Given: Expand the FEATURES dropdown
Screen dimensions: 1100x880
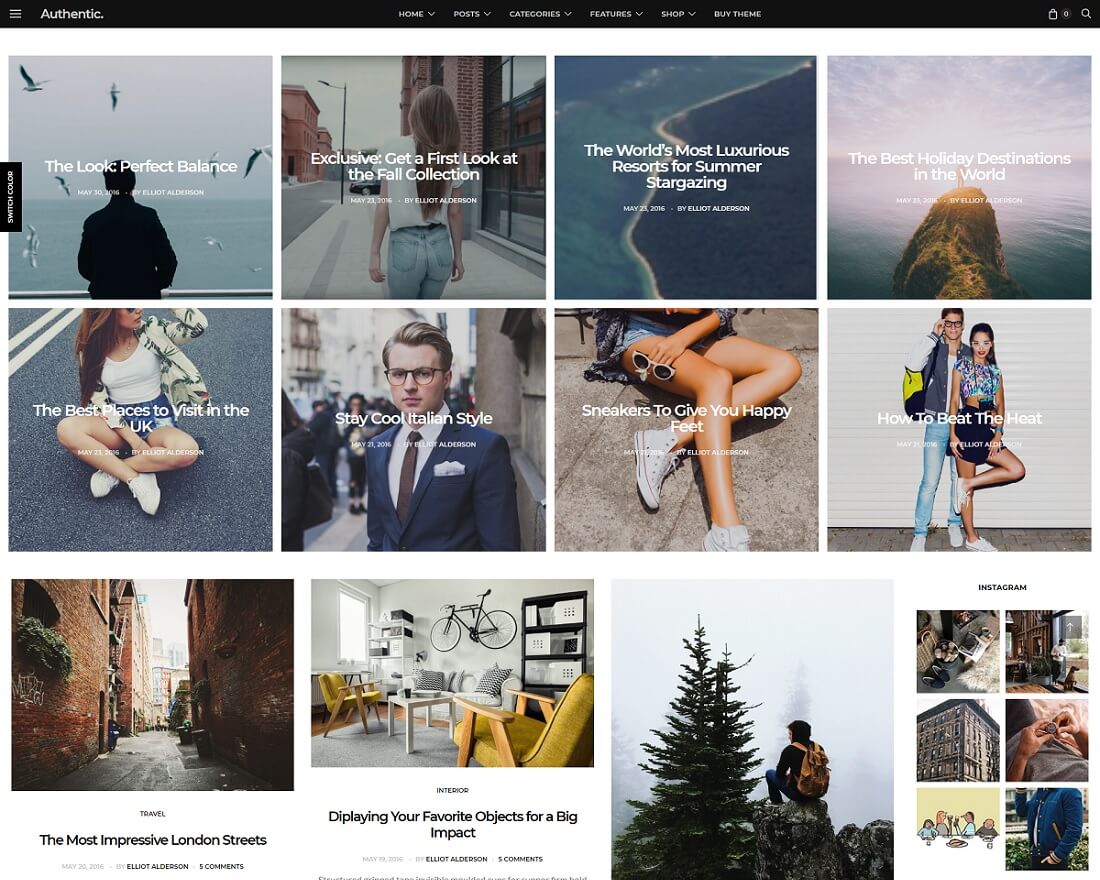Looking at the screenshot, I should click(615, 14).
